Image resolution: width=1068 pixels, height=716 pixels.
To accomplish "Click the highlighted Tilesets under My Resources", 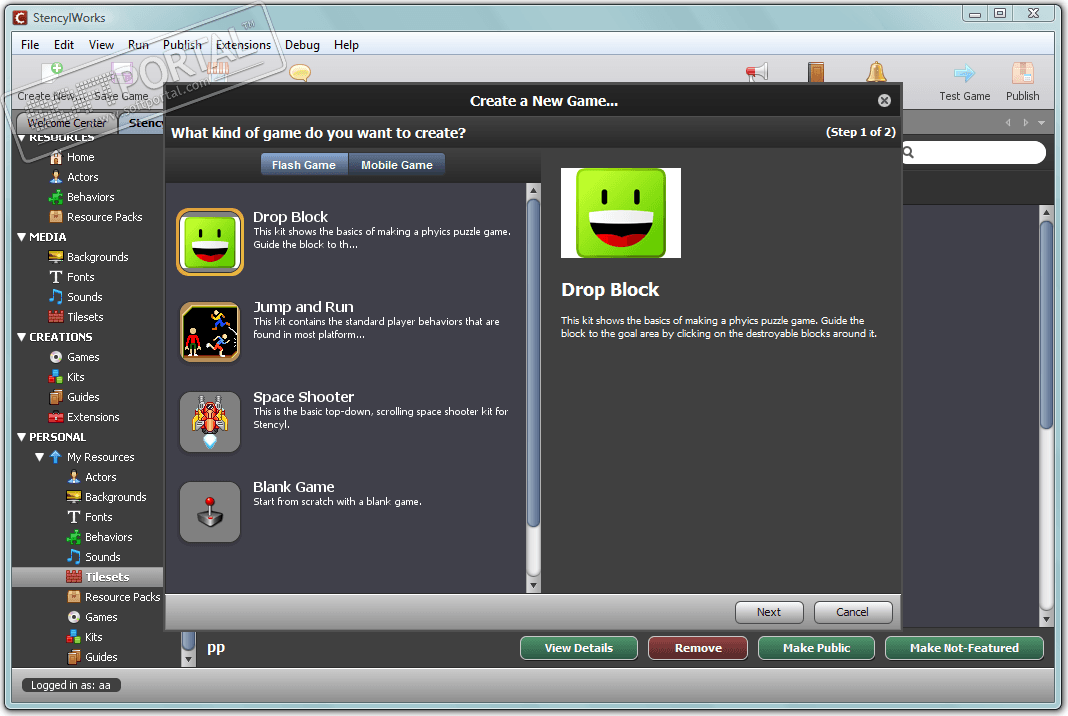I will (107, 577).
